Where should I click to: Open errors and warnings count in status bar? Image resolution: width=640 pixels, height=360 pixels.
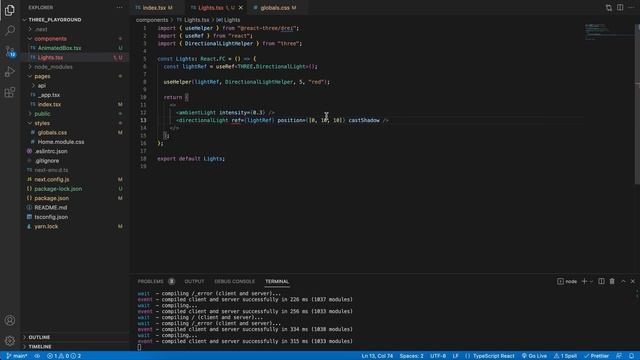click(x=64, y=356)
